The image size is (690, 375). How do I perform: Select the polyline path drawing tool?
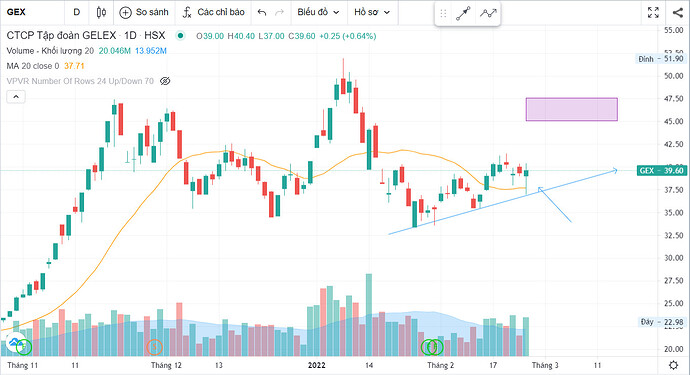pyautogui.click(x=488, y=14)
